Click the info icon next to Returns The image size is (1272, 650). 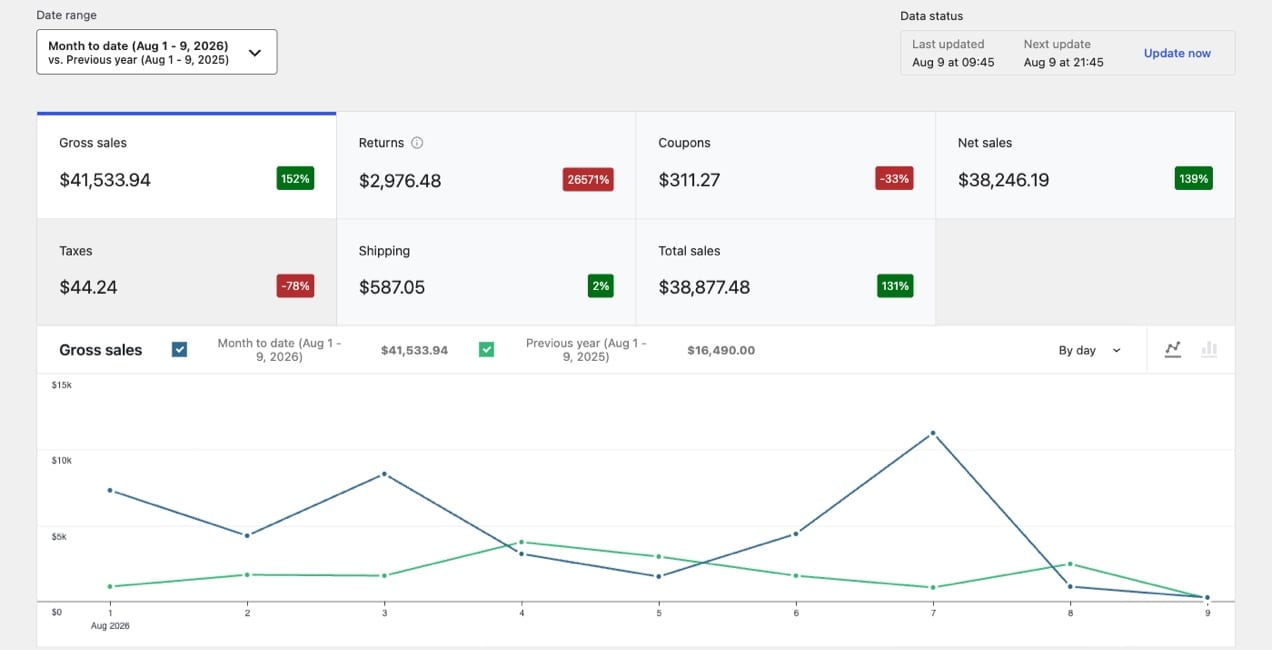pos(417,143)
